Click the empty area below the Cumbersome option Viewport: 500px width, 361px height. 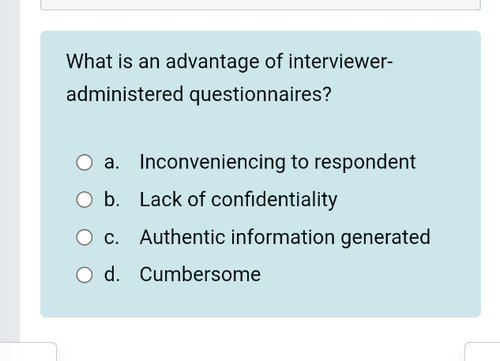[260, 300]
